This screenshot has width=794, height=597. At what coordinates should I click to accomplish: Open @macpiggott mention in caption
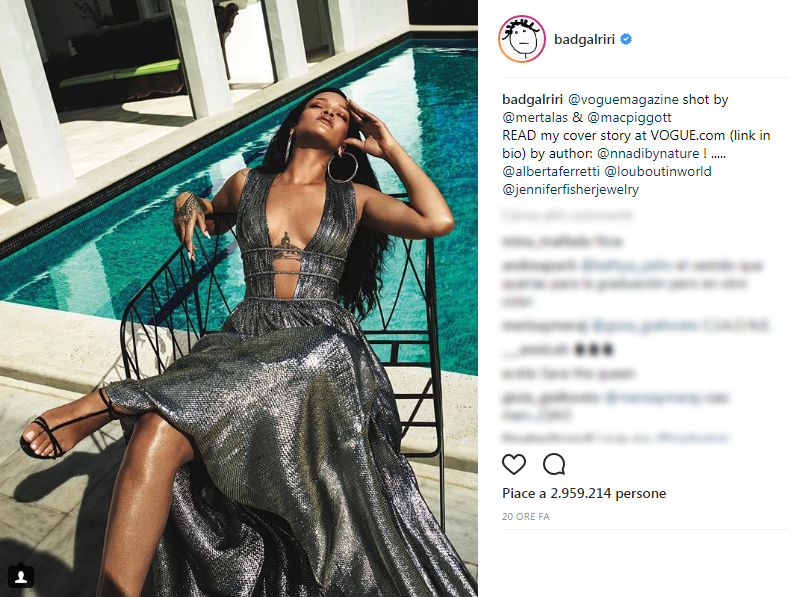pyautogui.click(x=629, y=117)
